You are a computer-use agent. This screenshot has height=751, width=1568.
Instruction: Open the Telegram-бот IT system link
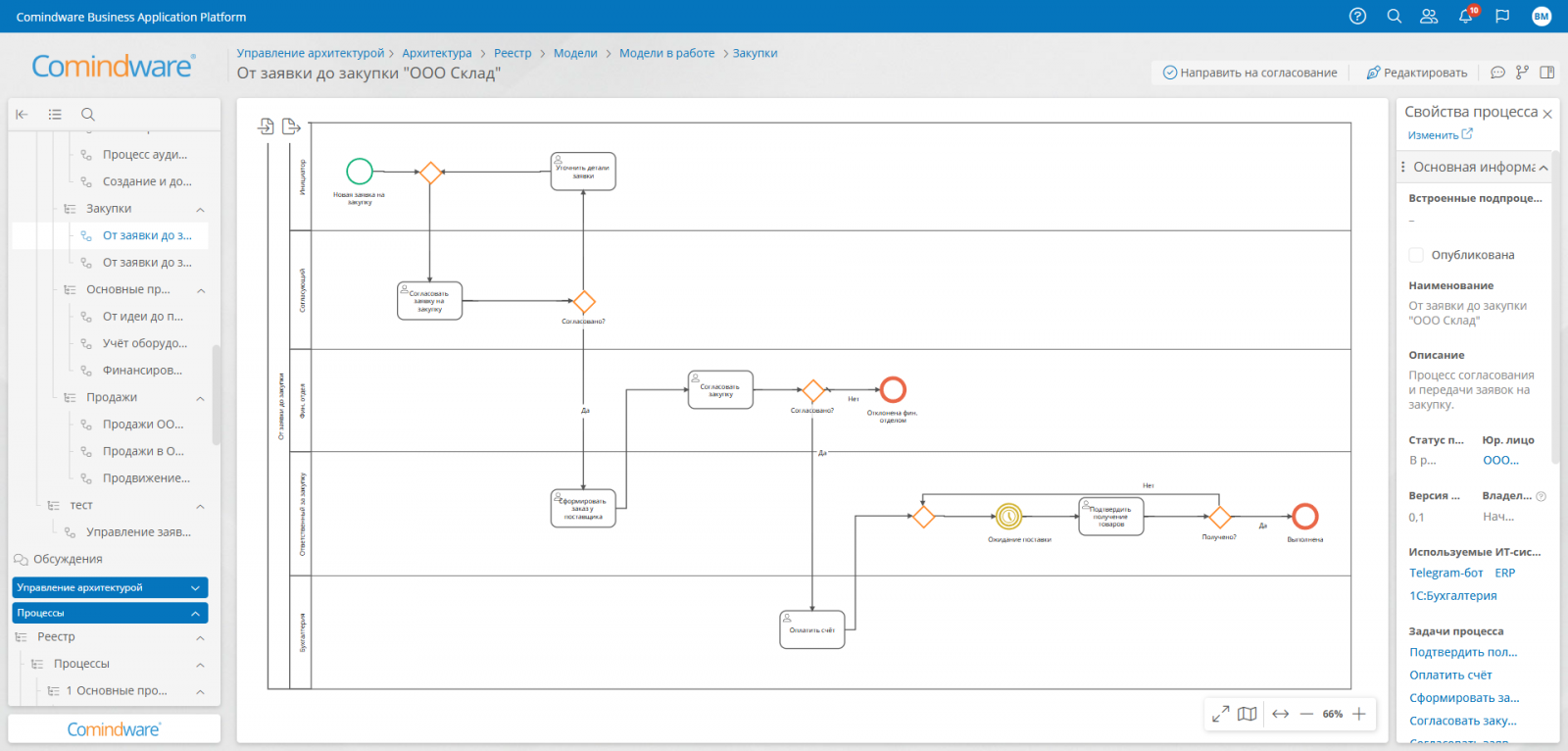click(1445, 573)
